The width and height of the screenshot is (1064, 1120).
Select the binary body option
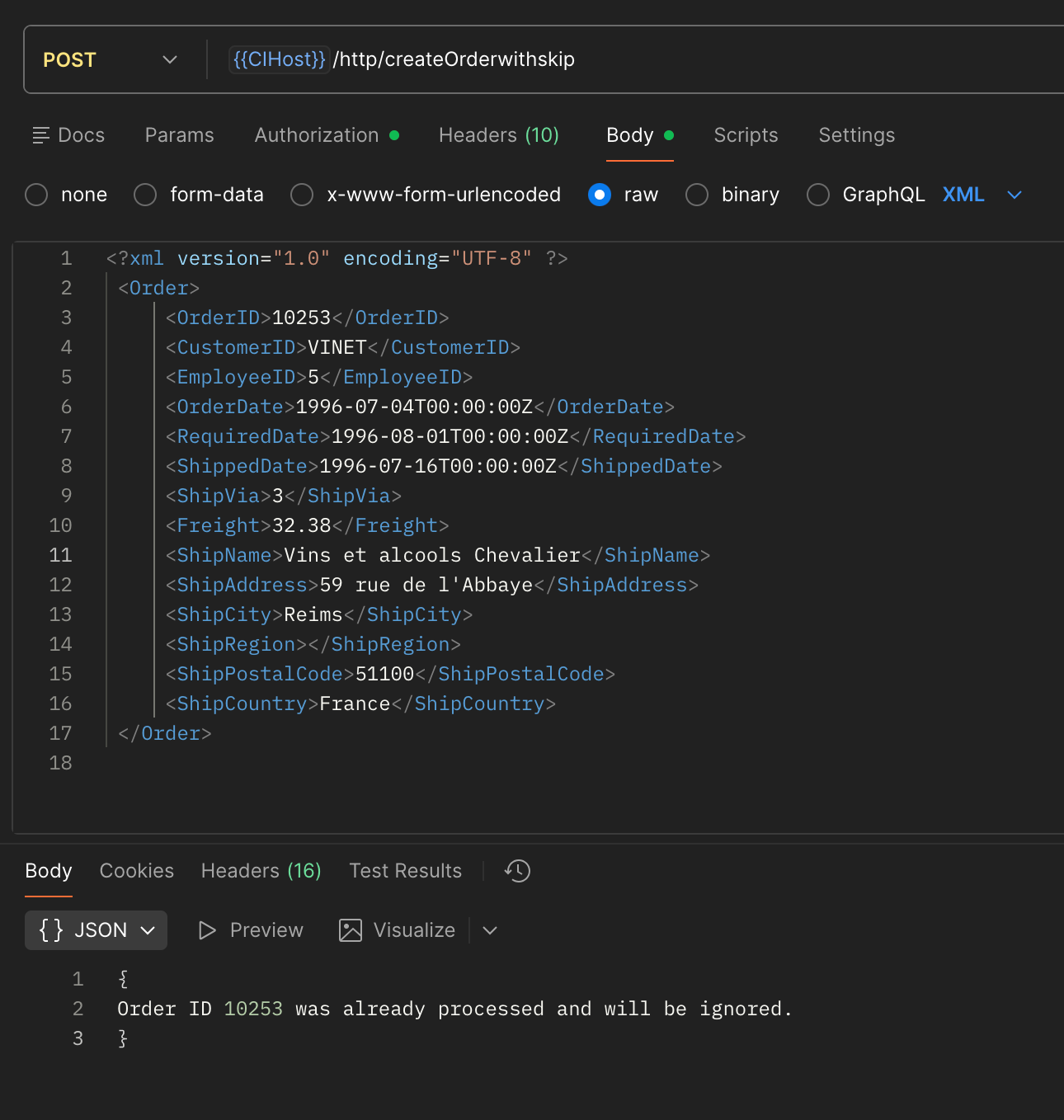[x=697, y=195]
